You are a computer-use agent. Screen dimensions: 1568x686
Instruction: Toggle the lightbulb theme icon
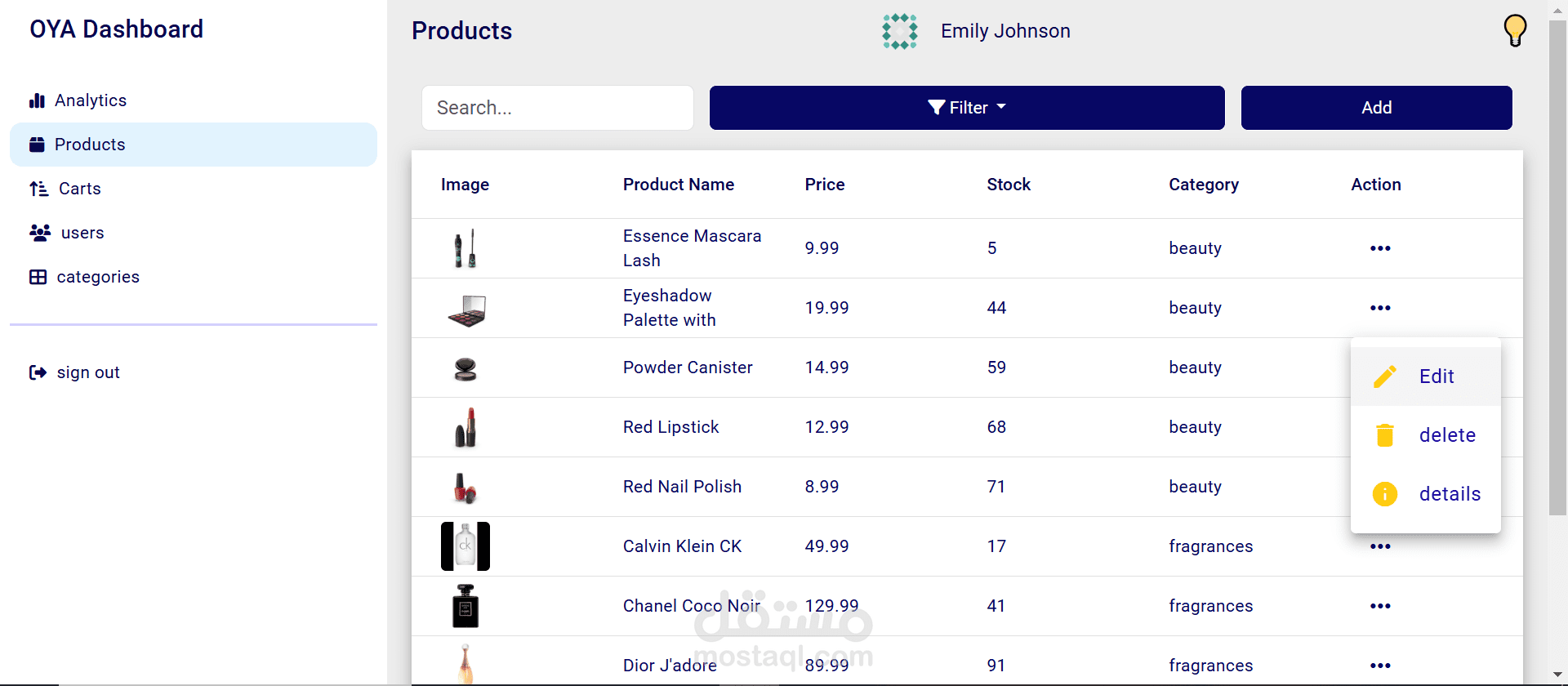click(1514, 30)
